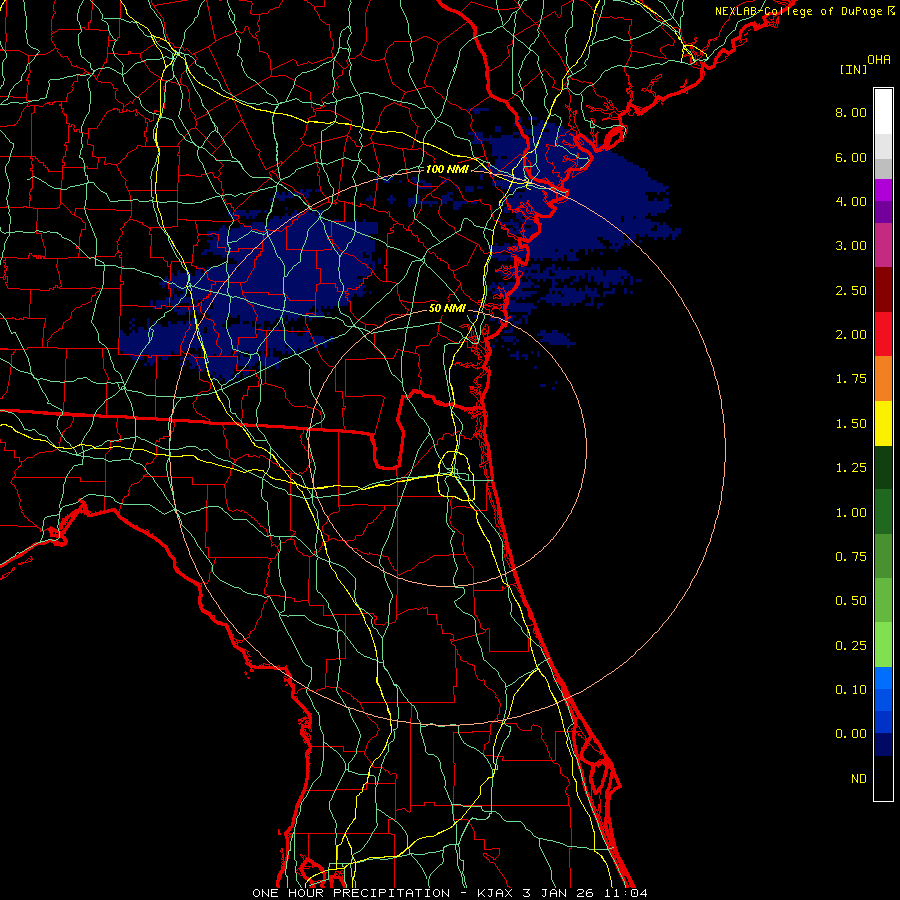Click the 2.50 legend value

point(851,290)
